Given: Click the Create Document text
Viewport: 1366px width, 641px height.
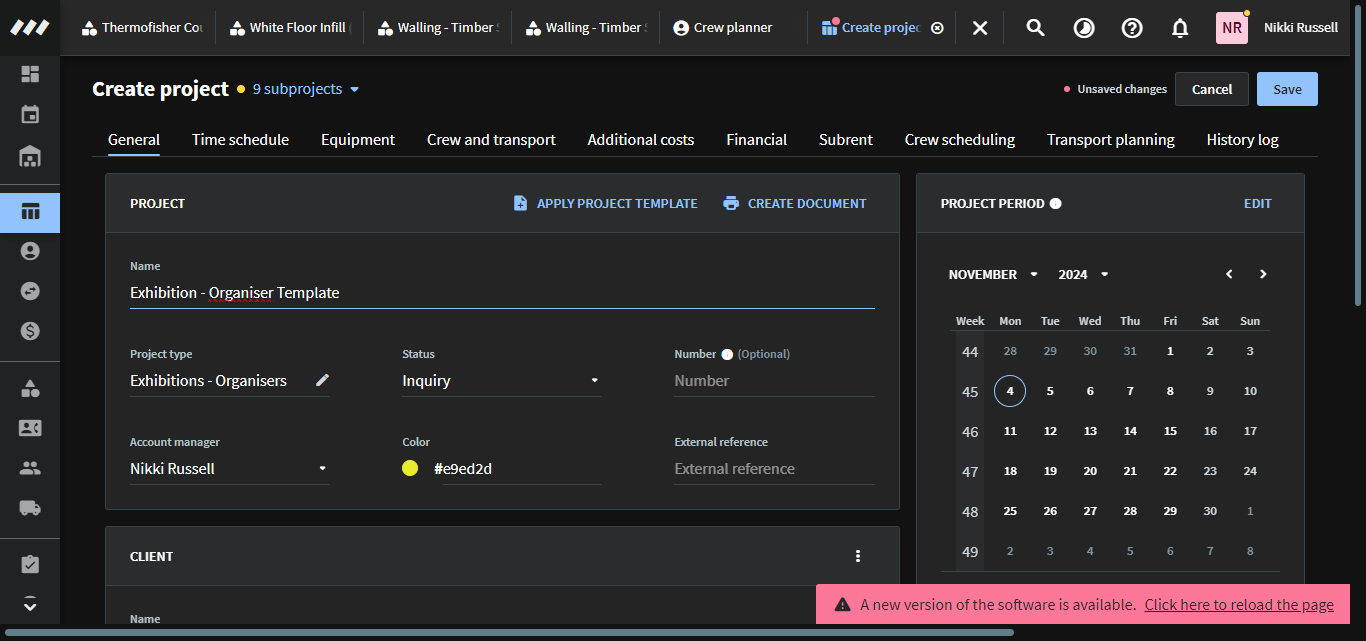Looking at the screenshot, I should (807, 203).
